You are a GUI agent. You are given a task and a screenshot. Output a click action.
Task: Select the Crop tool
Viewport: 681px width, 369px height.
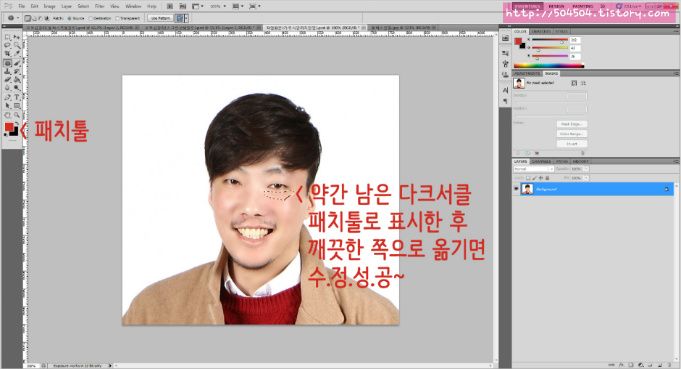coord(8,53)
